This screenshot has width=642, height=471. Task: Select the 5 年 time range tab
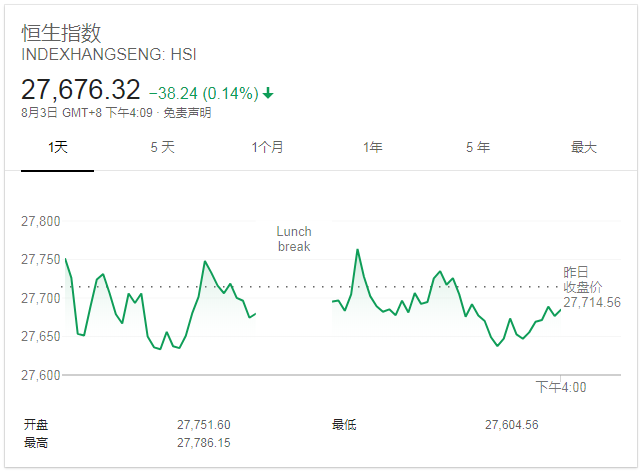click(x=478, y=147)
